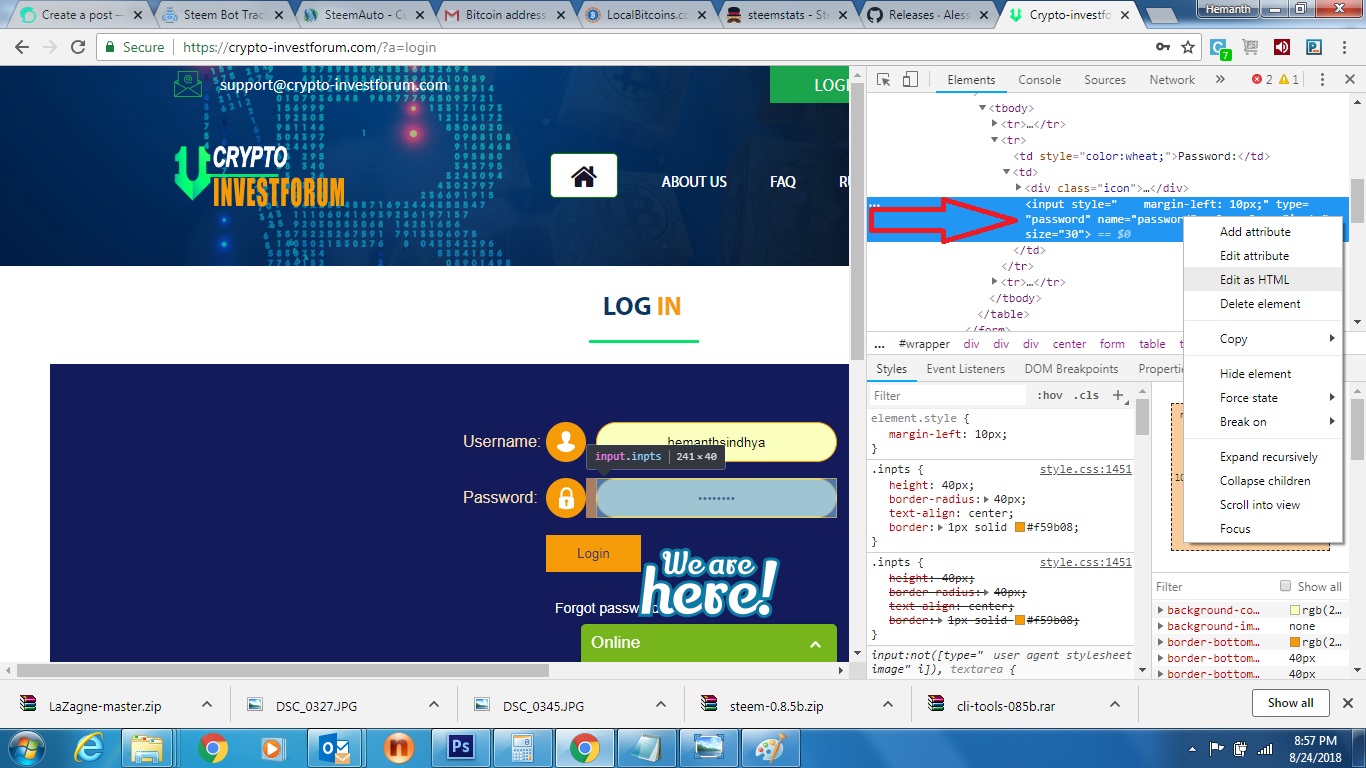
Task: Expand the background-image computed property
Action: [x=1161, y=626]
